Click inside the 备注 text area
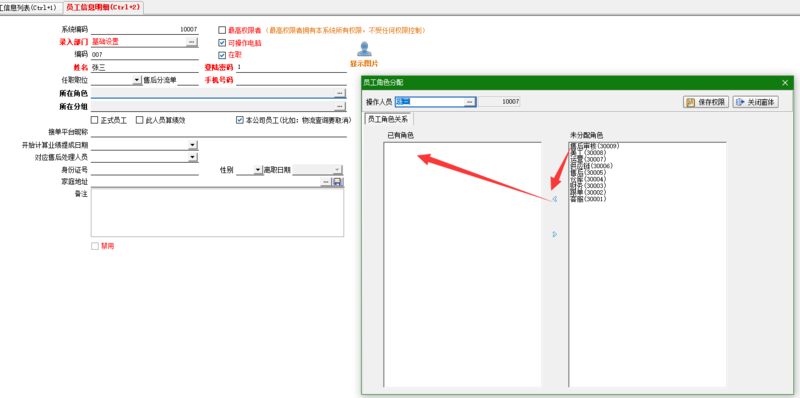 pos(217,213)
